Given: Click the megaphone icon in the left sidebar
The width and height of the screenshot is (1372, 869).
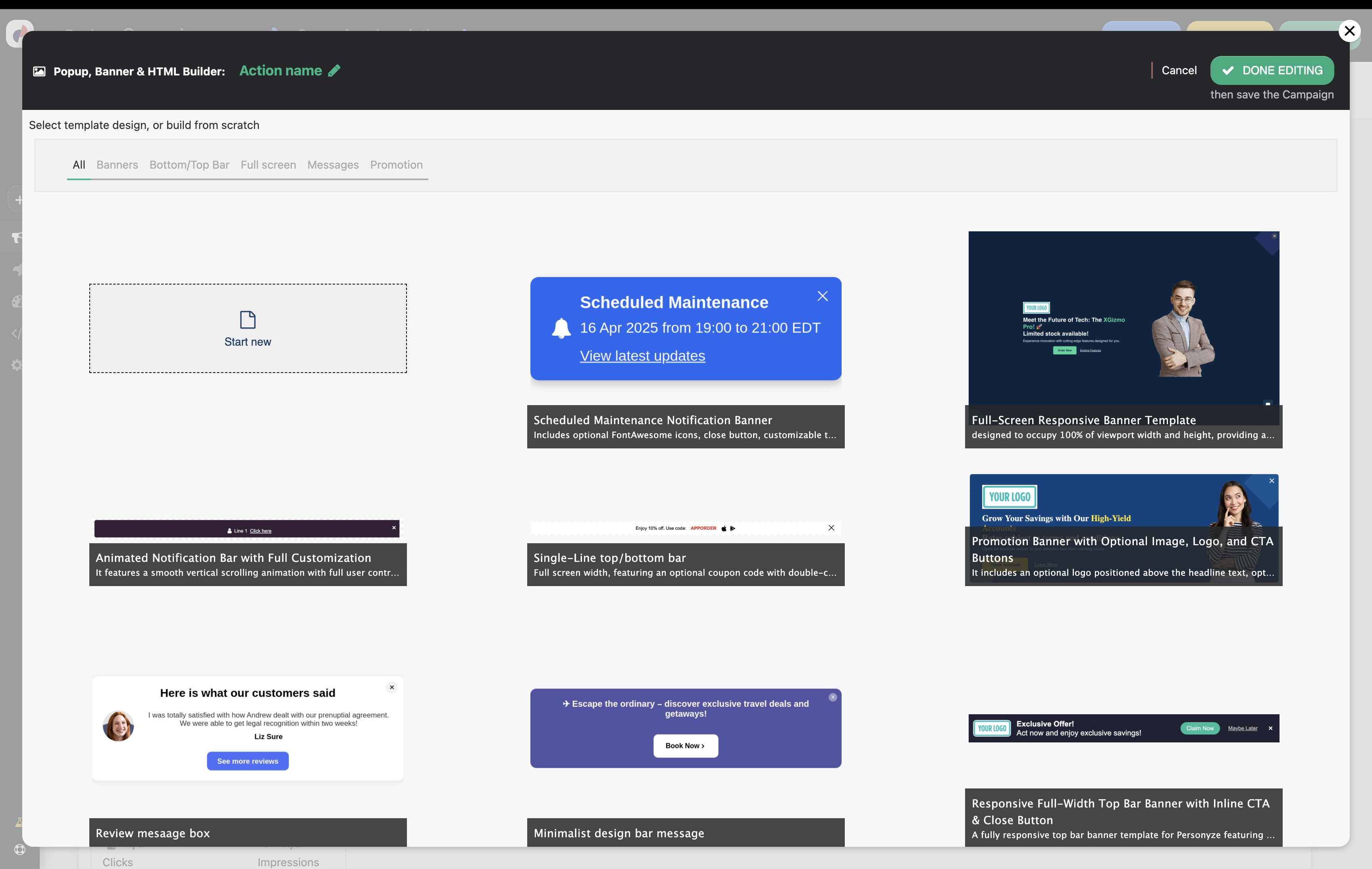Looking at the screenshot, I should [17, 237].
